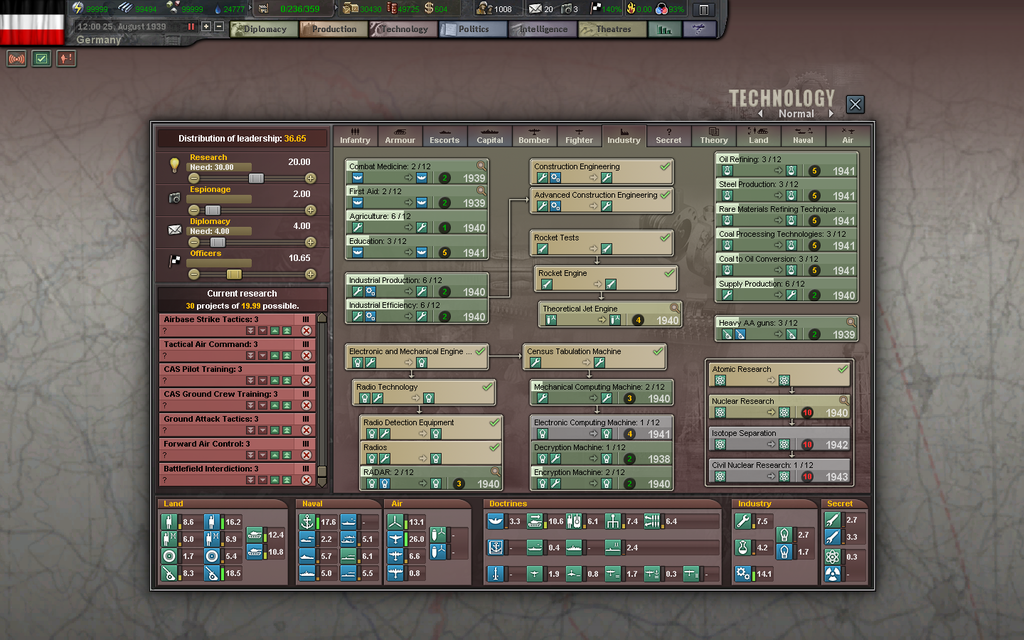Screen dimensions: 1024x640
Task: Select Industrial Production technology
Action: point(417,286)
